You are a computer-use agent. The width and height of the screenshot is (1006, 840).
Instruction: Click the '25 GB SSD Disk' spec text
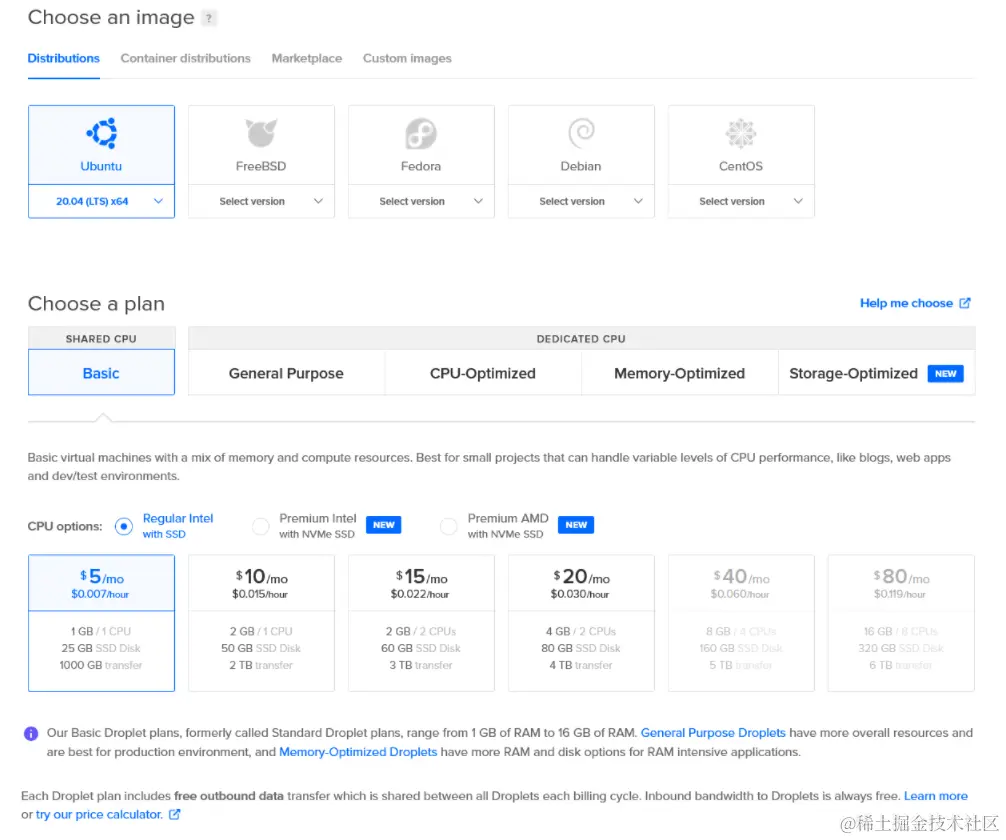point(101,648)
